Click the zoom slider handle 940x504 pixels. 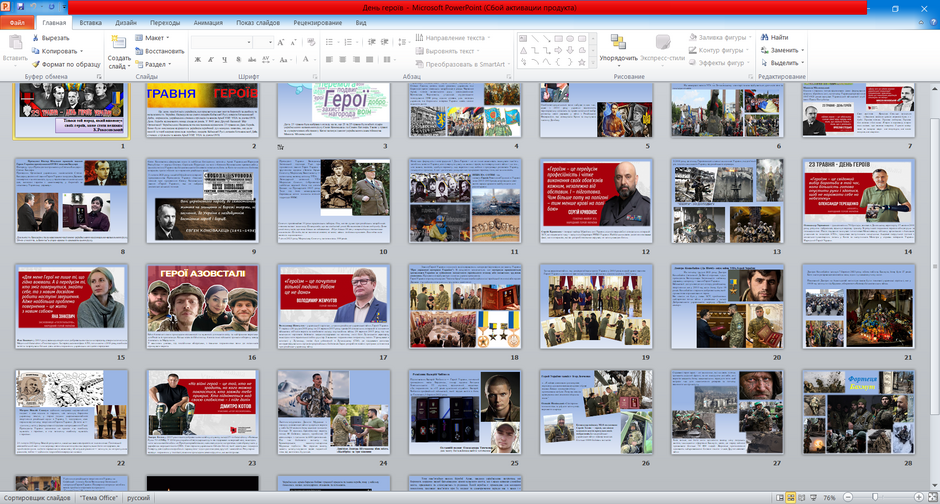[x=875, y=497]
